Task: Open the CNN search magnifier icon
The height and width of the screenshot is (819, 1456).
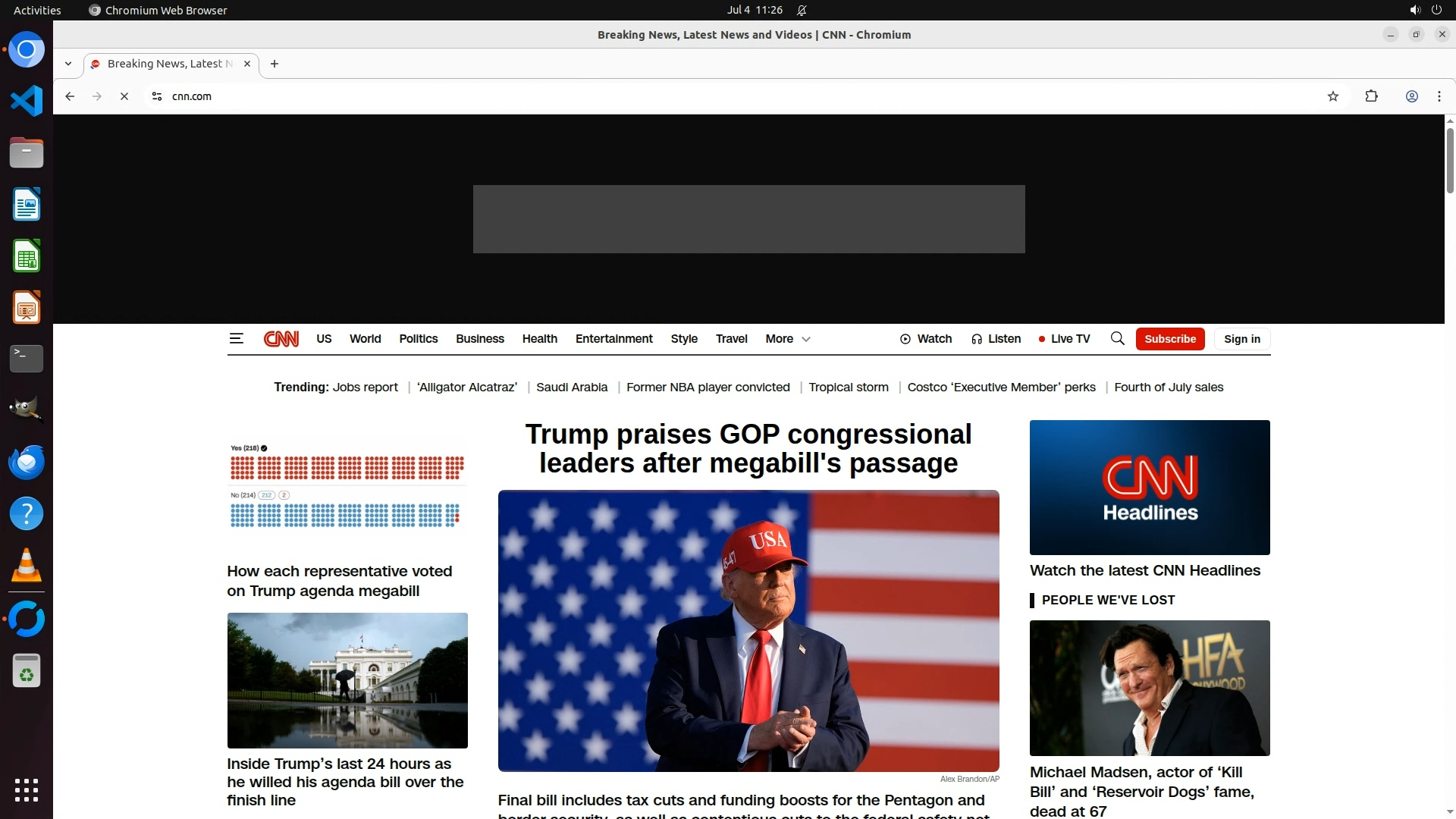Action: [x=1117, y=339]
